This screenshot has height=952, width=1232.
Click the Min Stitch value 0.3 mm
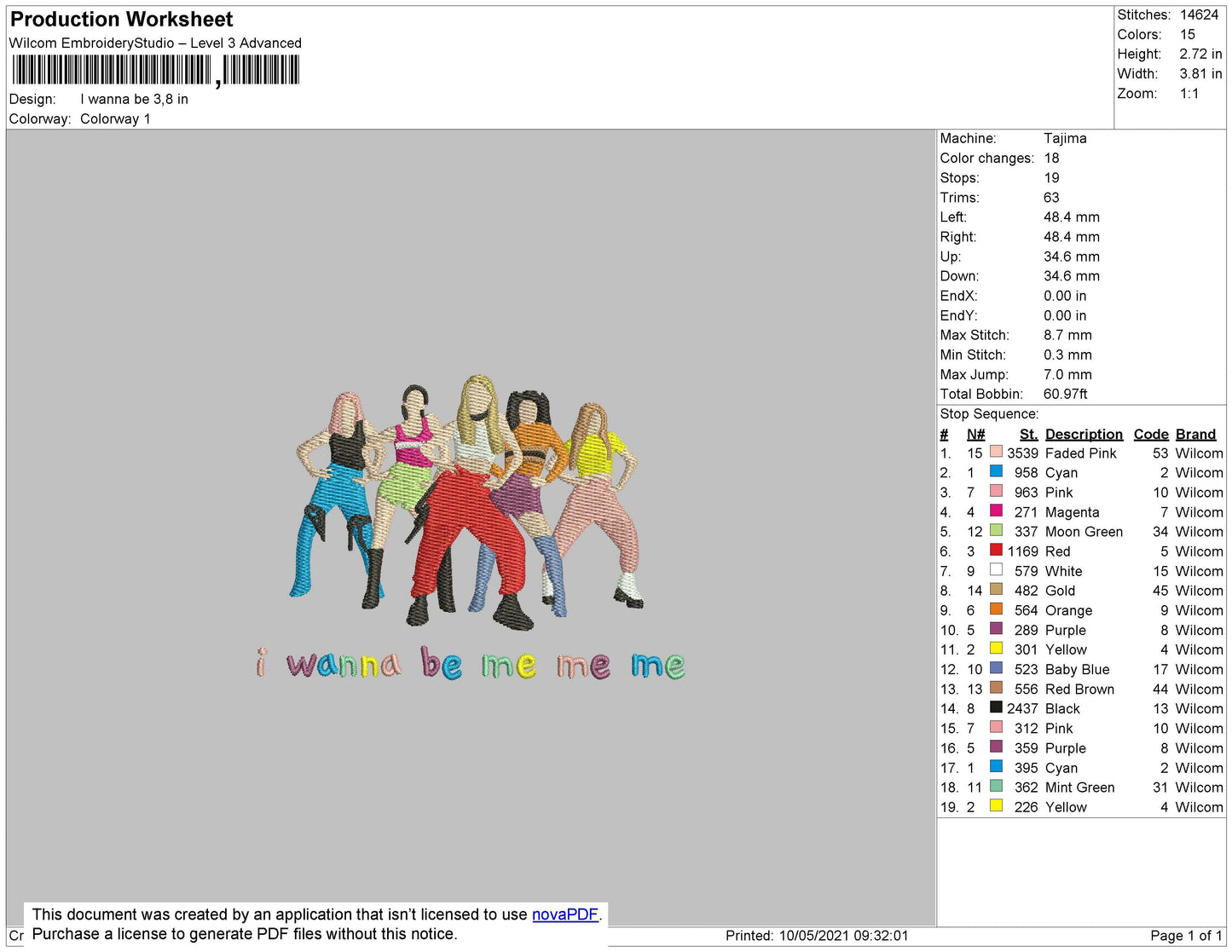[1067, 355]
